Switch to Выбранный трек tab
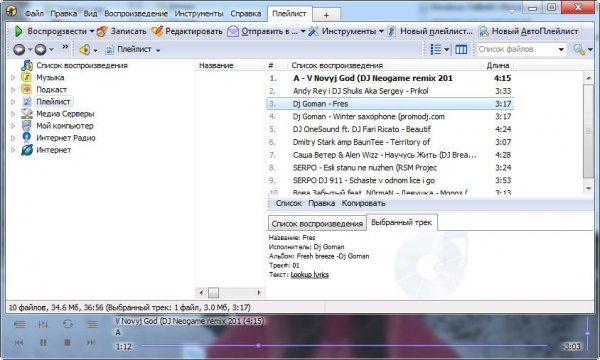The width and height of the screenshot is (600, 360). click(x=402, y=222)
